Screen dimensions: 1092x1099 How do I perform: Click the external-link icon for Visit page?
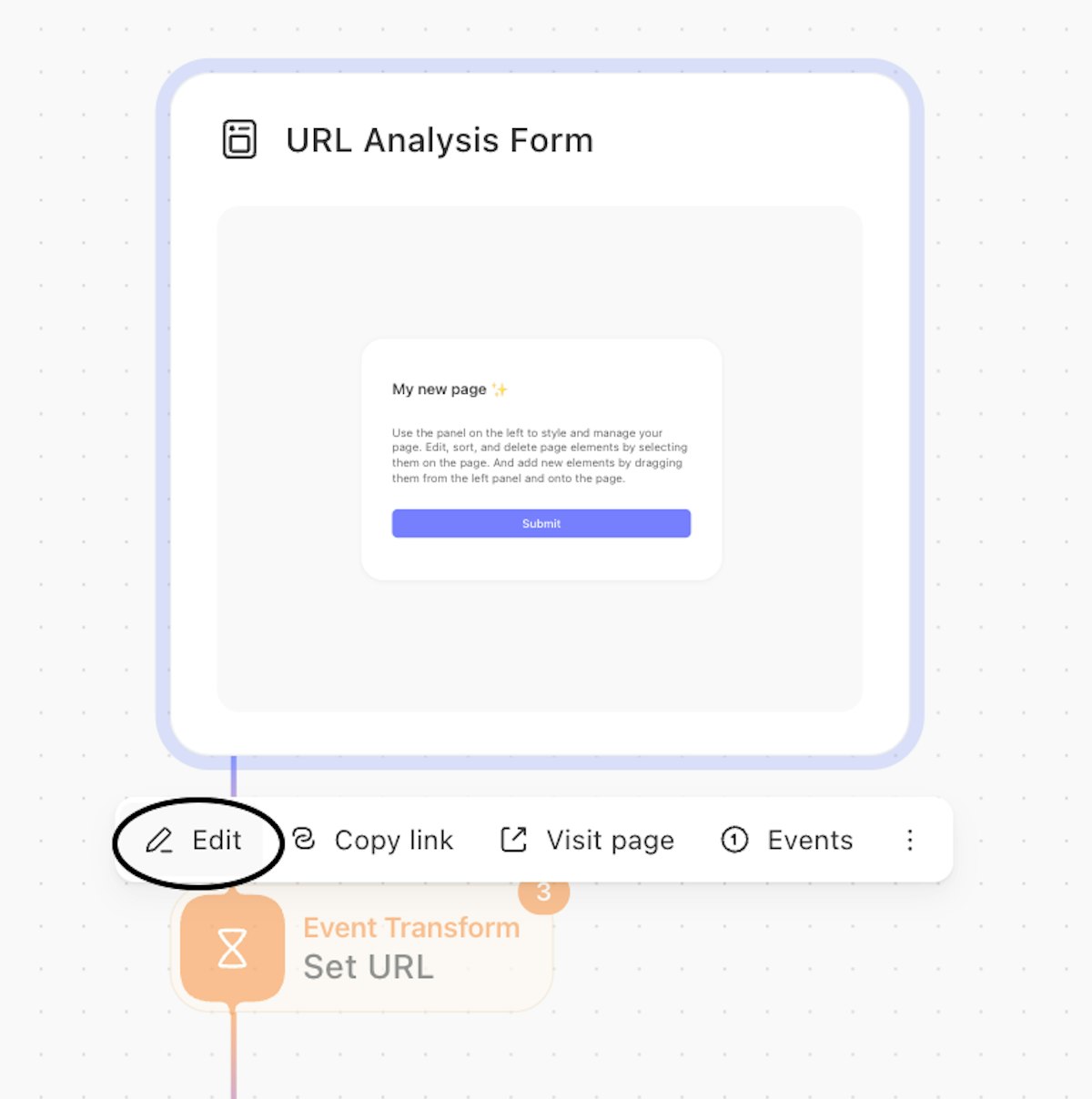coord(514,839)
